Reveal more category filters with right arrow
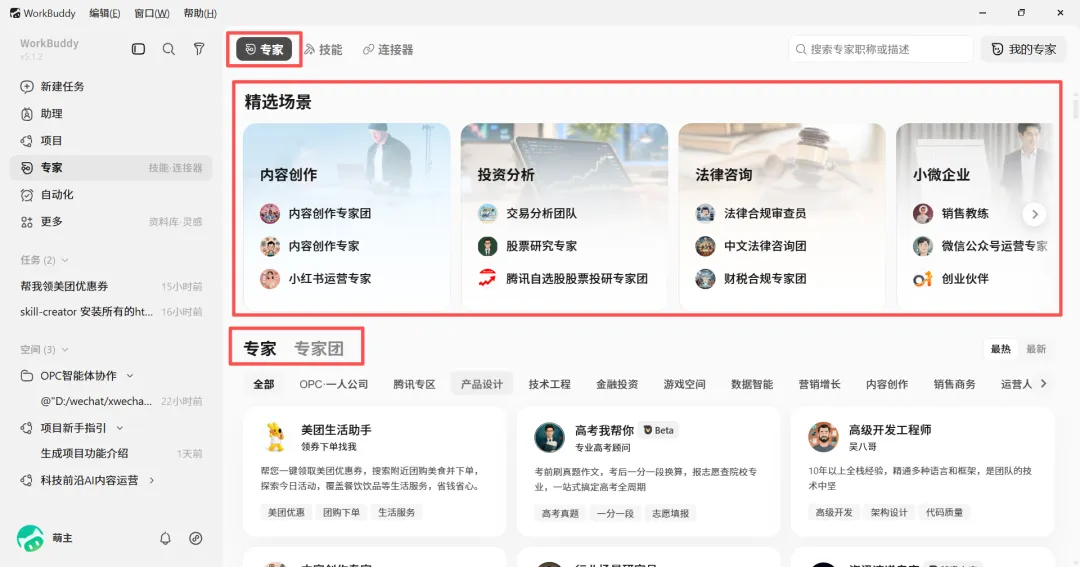Image resolution: width=1080 pixels, height=567 pixels. [1043, 384]
